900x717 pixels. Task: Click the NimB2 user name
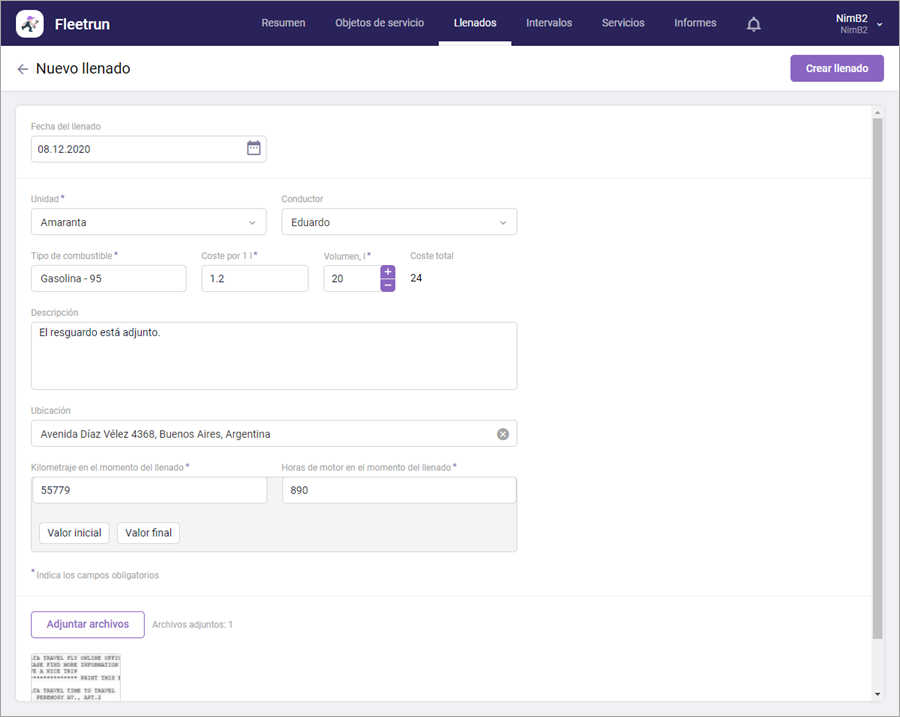click(x=851, y=18)
